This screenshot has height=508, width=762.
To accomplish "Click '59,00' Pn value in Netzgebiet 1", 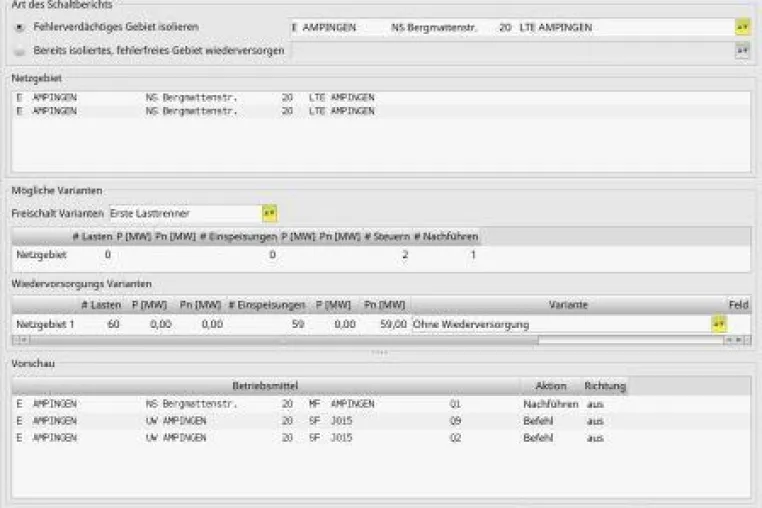I will (393, 324).
